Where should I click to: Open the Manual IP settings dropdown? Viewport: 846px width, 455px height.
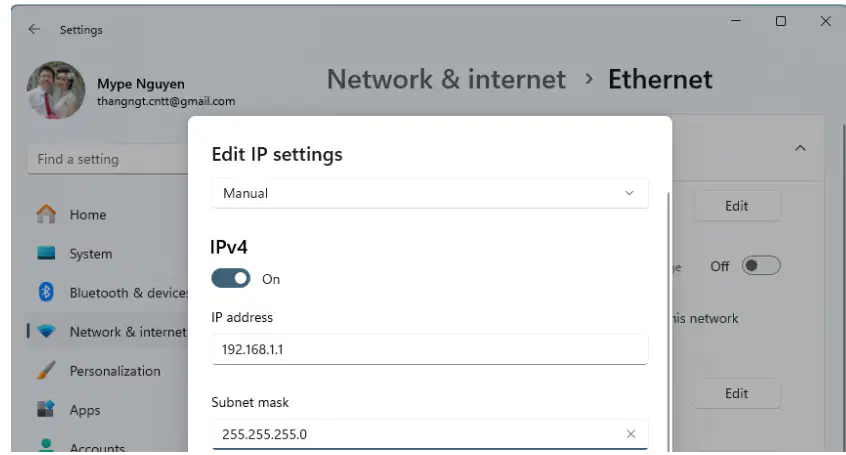click(429, 193)
